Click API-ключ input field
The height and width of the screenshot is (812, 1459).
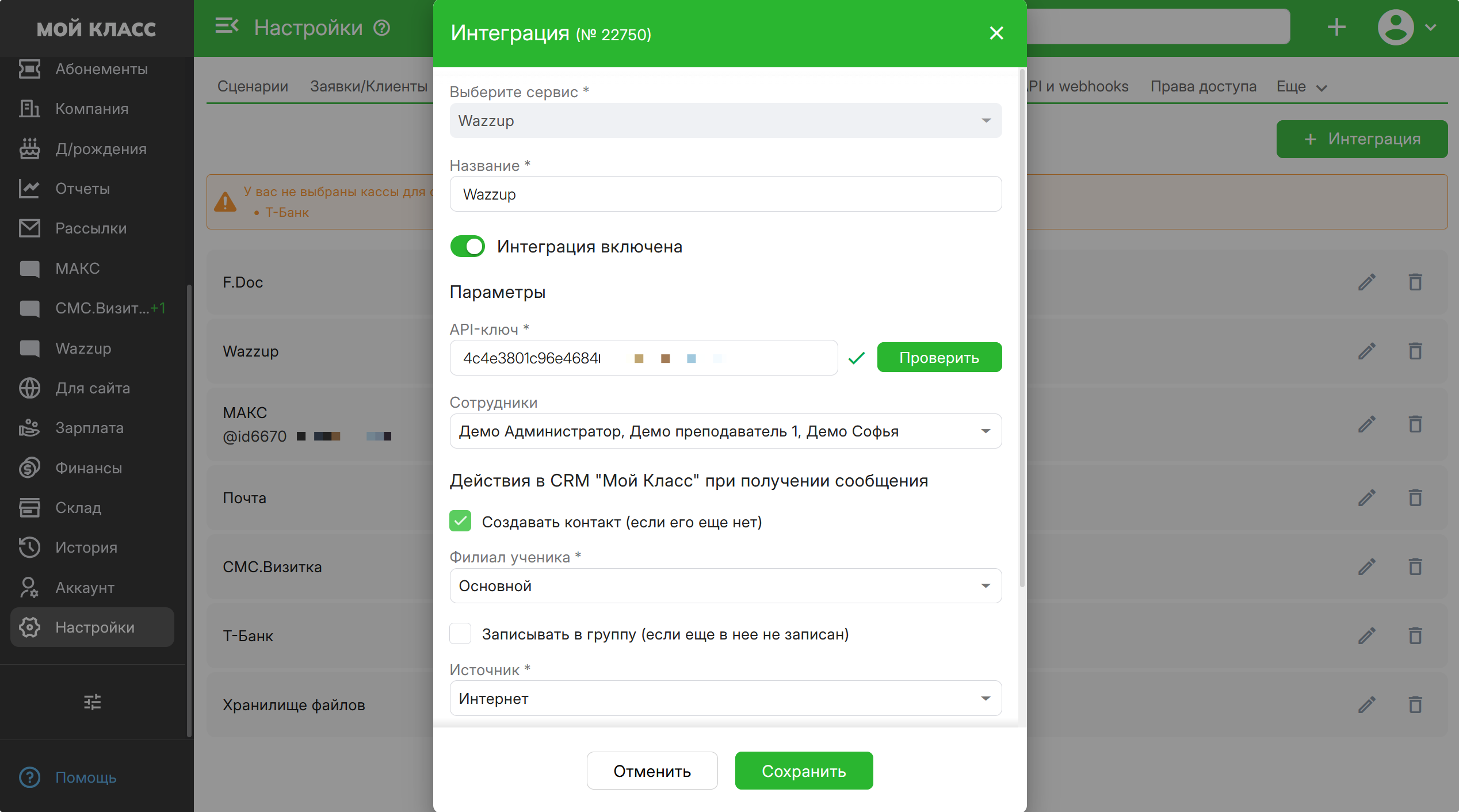point(644,358)
